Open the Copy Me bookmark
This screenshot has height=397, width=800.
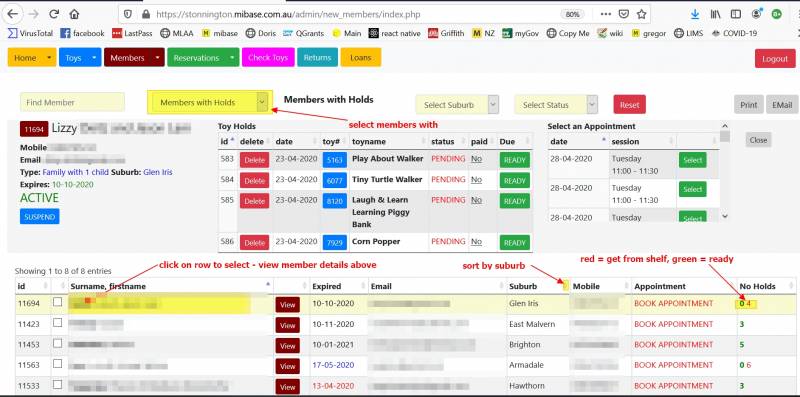point(568,33)
